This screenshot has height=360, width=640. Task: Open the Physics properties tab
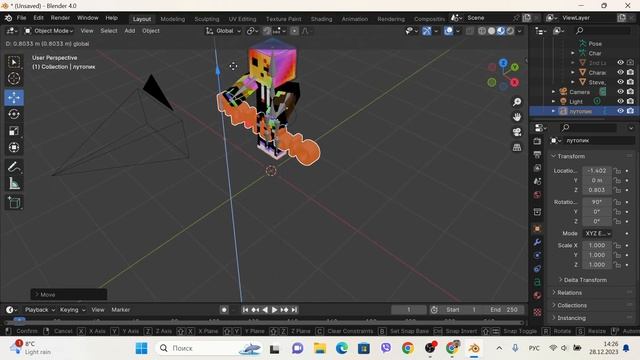[537, 256]
